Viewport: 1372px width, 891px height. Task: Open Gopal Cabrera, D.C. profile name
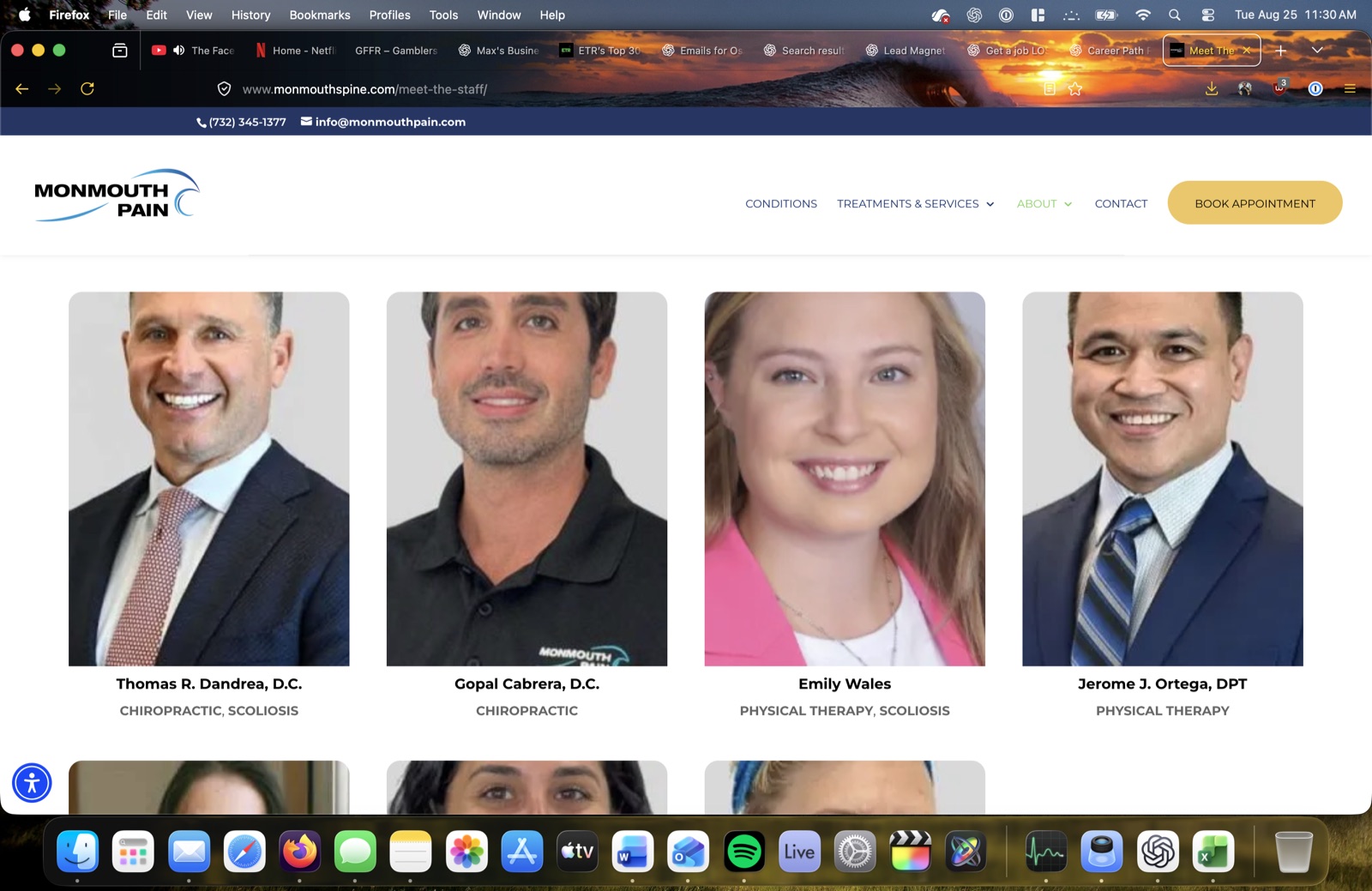point(527,684)
